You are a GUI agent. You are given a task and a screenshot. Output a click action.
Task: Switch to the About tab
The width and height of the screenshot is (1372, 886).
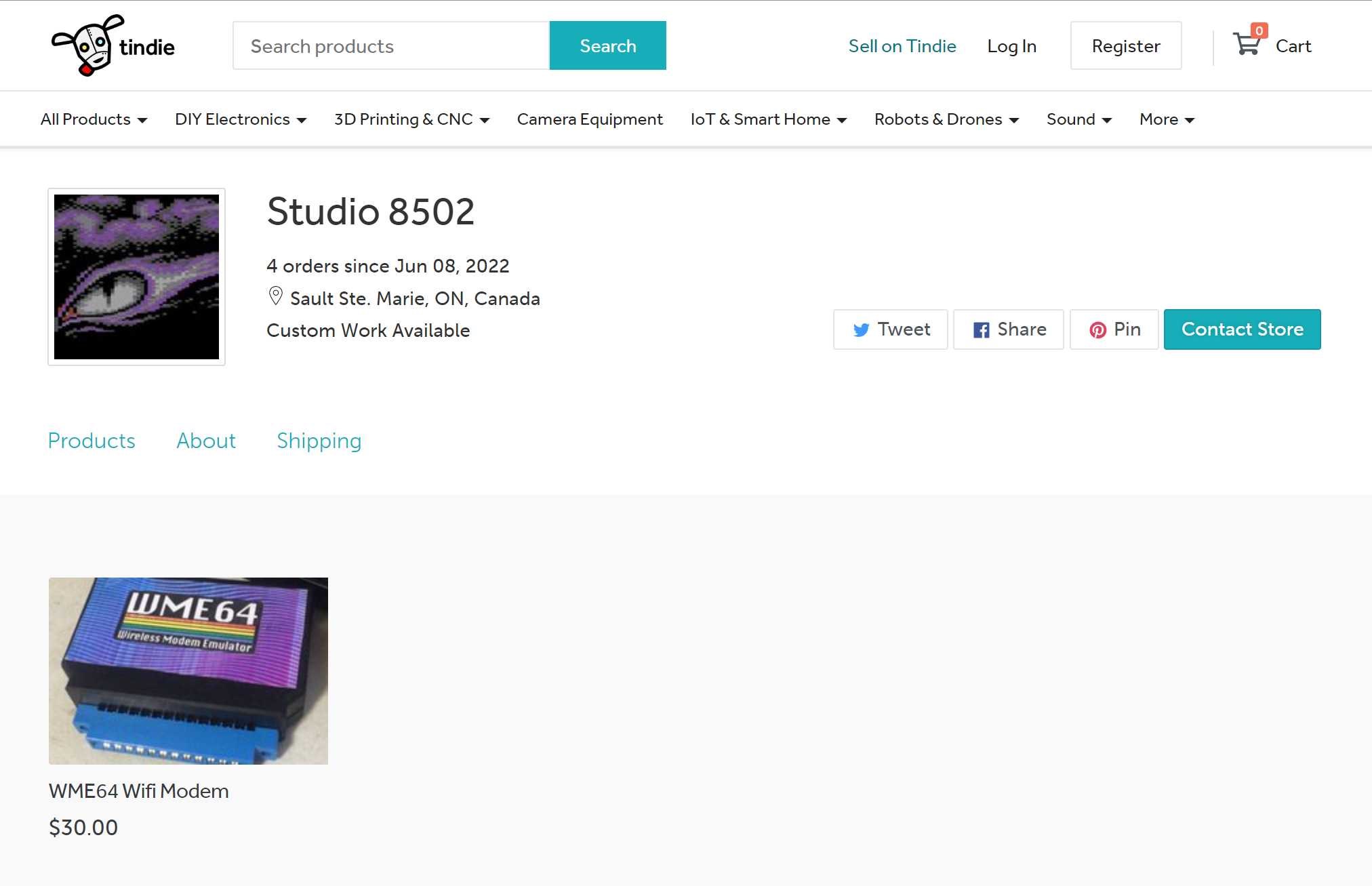206,441
